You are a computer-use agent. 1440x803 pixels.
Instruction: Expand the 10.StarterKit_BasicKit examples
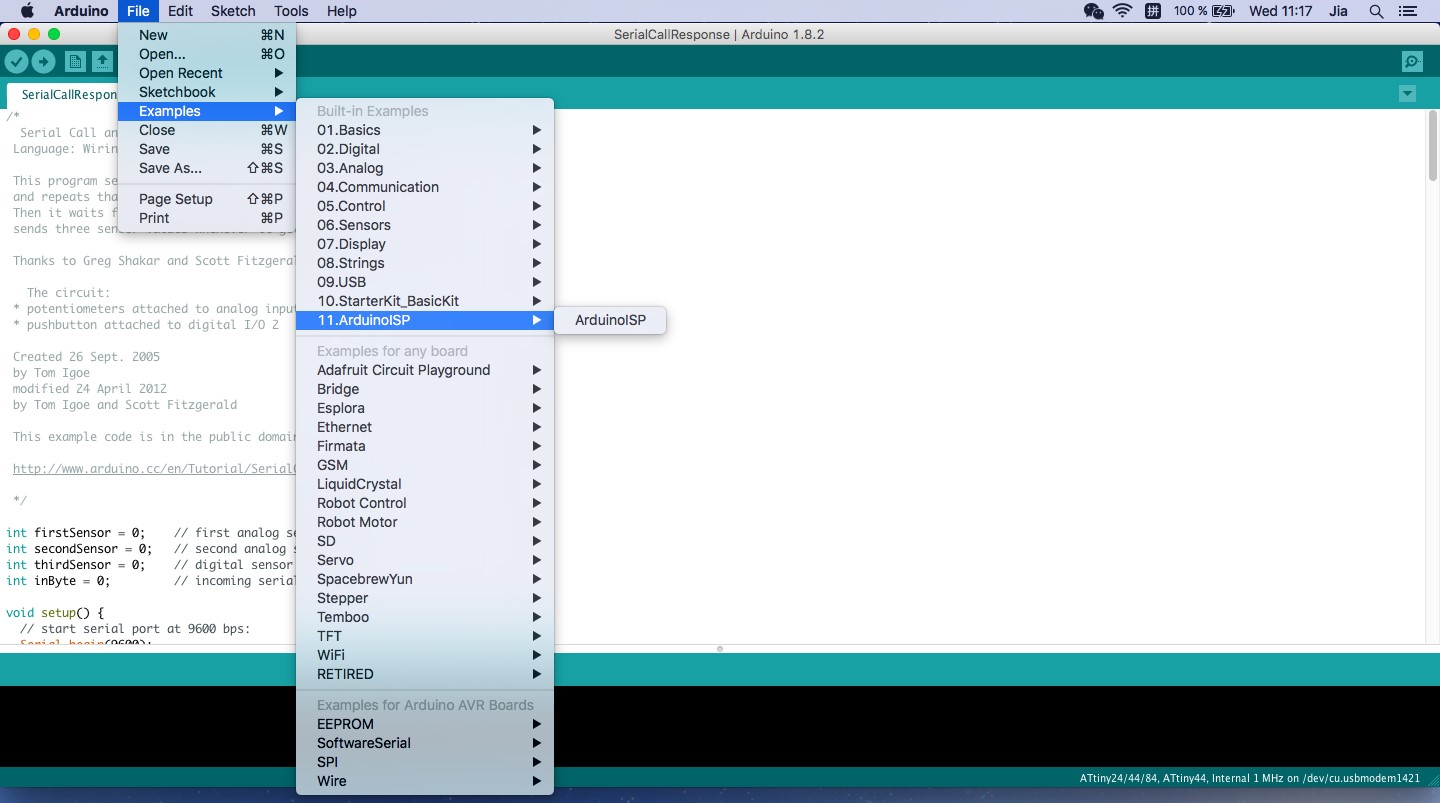pyautogui.click(x=425, y=301)
